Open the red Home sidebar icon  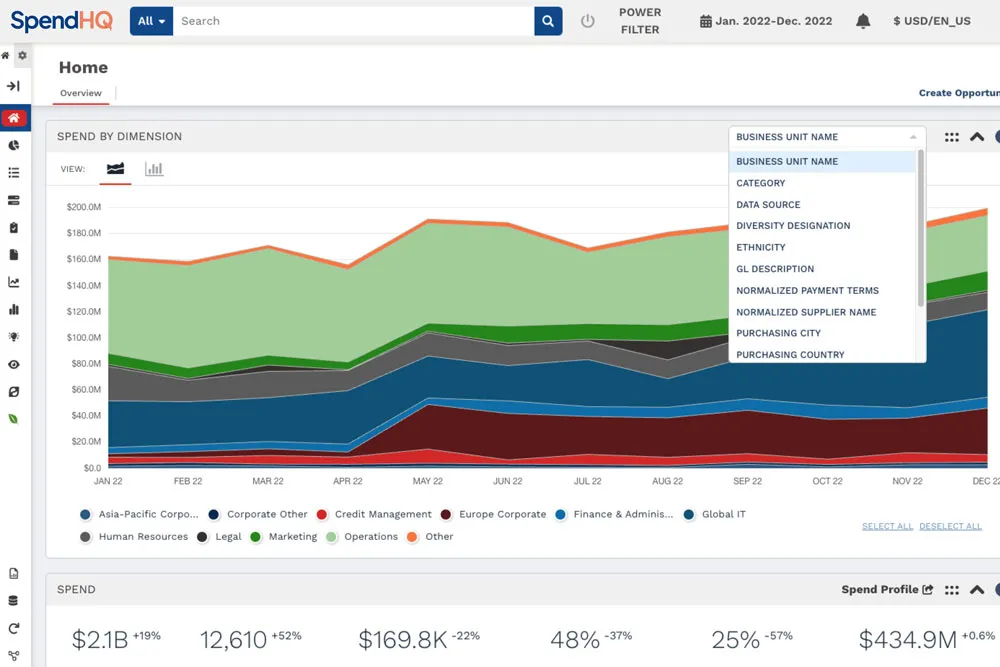(13, 118)
